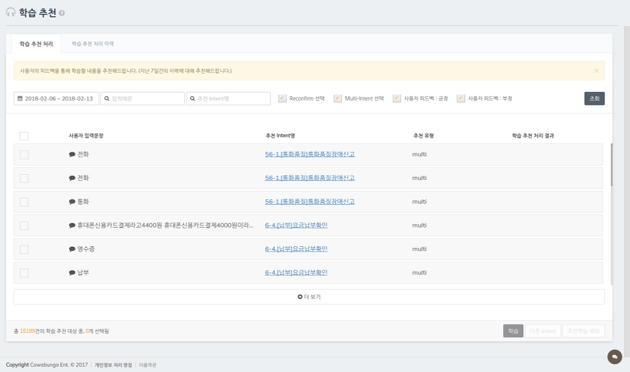This screenshot has height=372, width=630.
Task: Click the 학습 추천 처리 결과 column header
Action: [x=533, y=136]
